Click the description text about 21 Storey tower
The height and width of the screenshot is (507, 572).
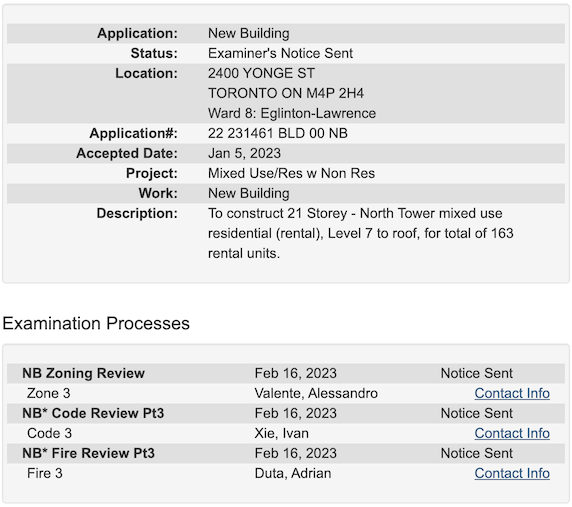(360, 233)
